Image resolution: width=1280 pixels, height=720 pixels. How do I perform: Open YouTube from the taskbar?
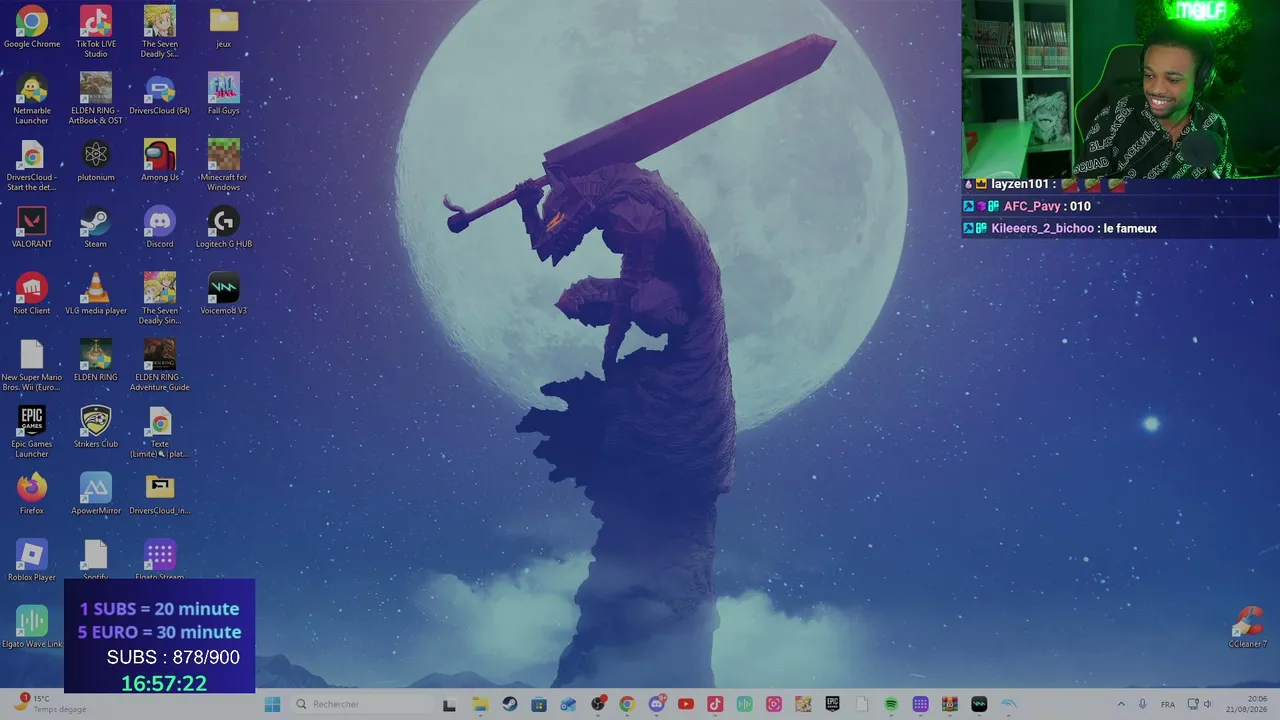(x=686, y=704)
